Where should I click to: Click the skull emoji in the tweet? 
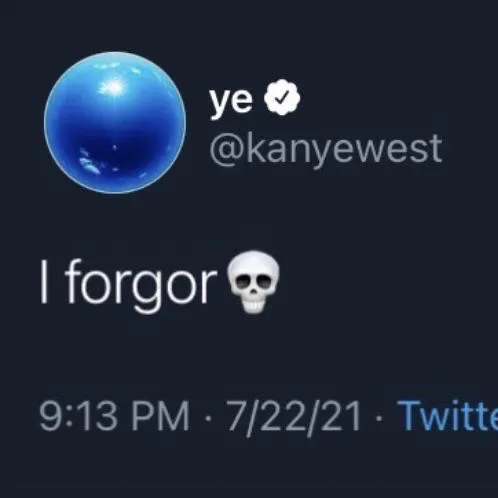[x=253, y=282]
